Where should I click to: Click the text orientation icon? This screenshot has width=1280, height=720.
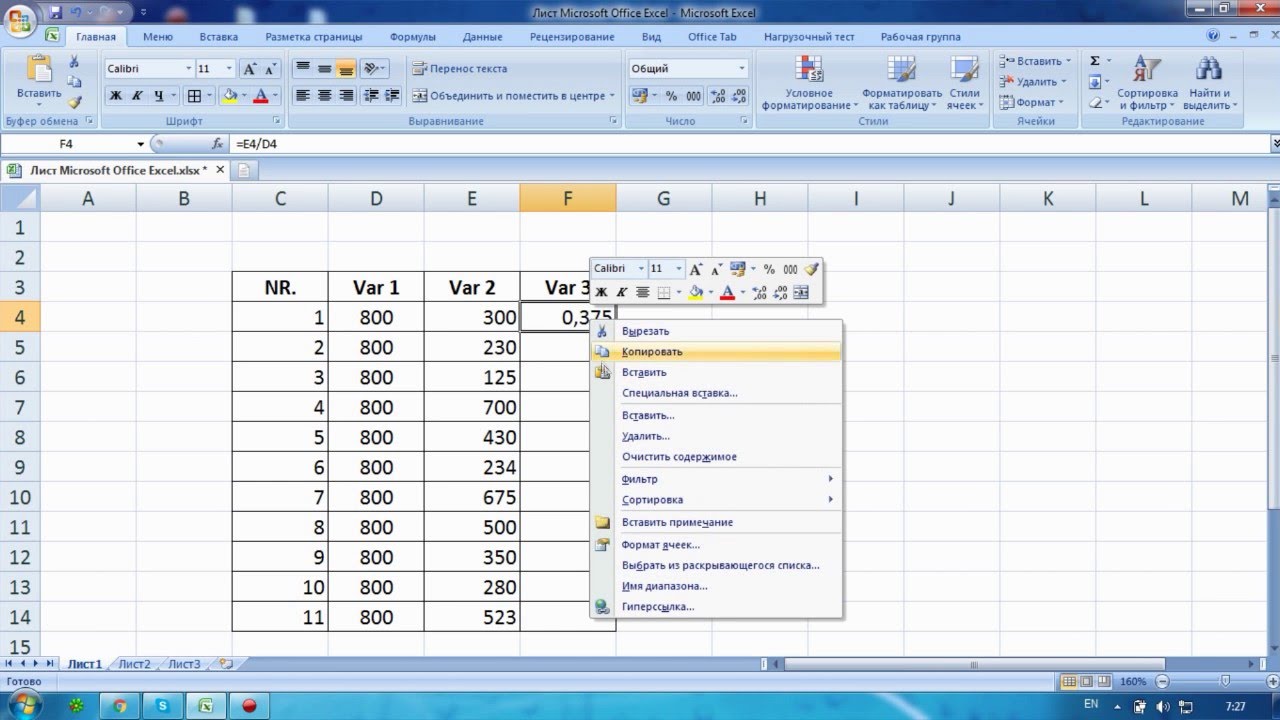pos(371,69)
